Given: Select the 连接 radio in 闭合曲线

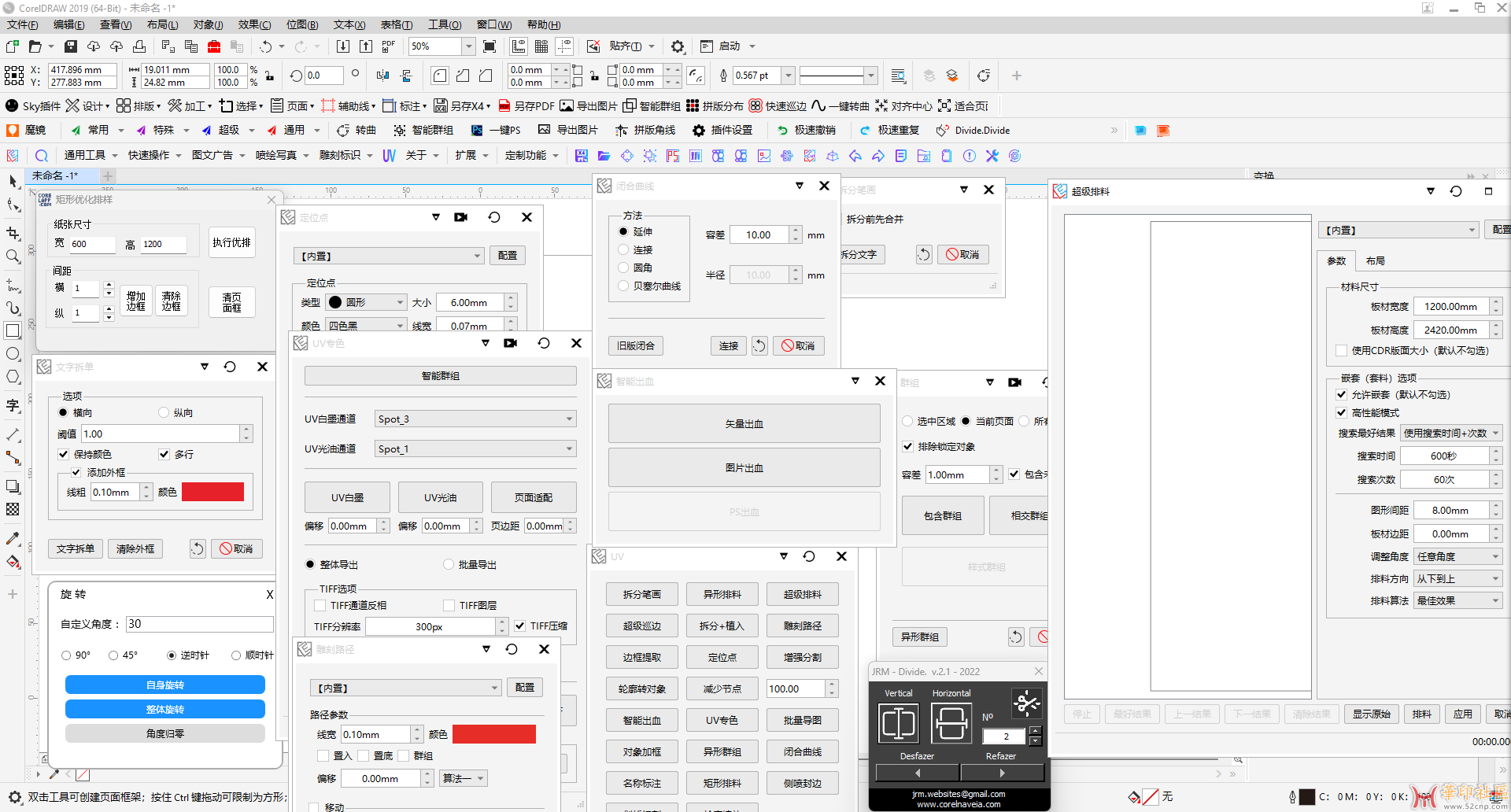Looking at the screenshot, I should click(x=623, y=249).
